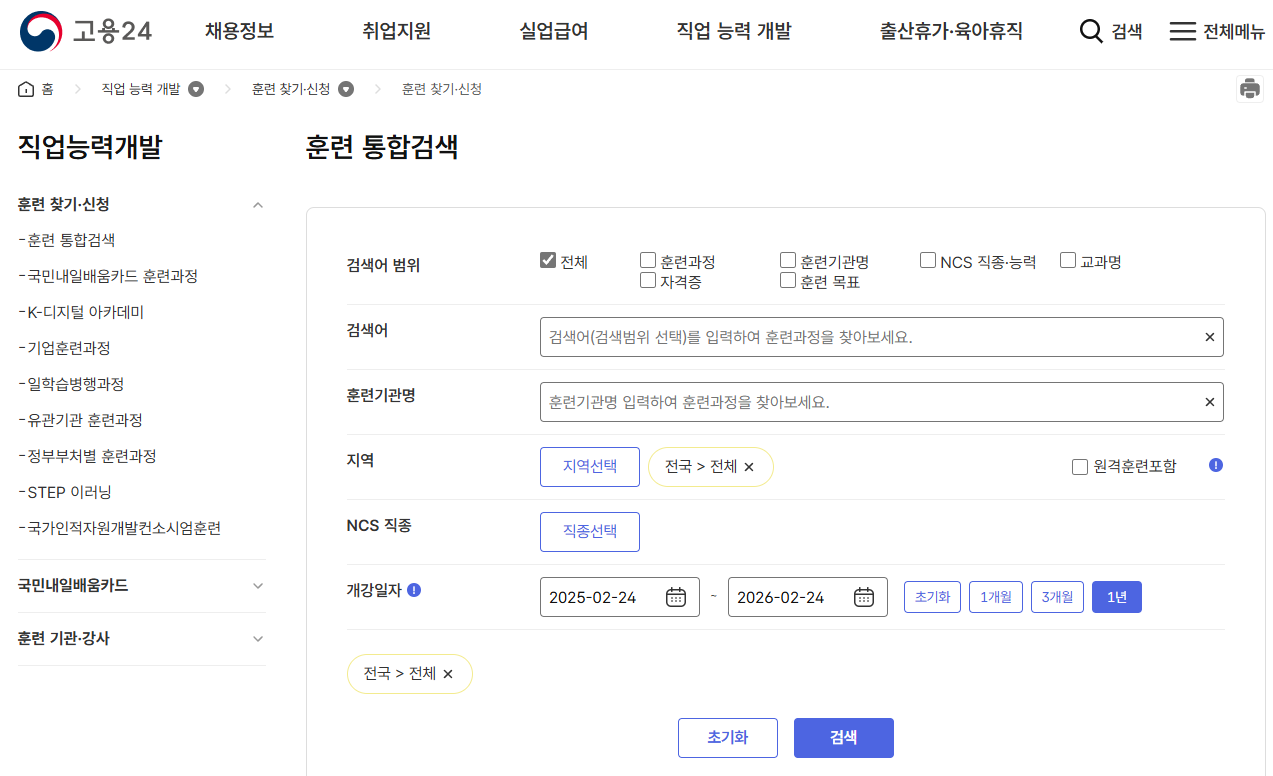
Task: Open the 출산휴가·육아휴직 top menu
Action: [951, 31]
